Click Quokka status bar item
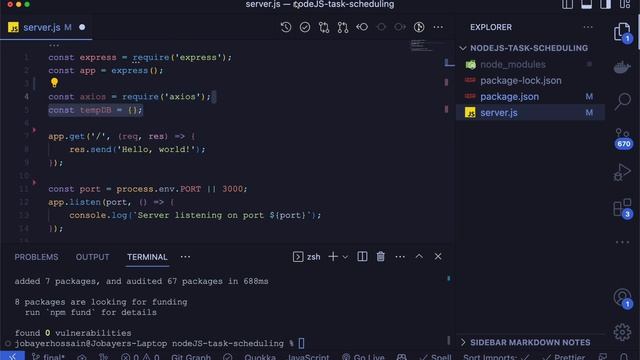The width and height of the screenshot is (640, 360). [260, 357]
